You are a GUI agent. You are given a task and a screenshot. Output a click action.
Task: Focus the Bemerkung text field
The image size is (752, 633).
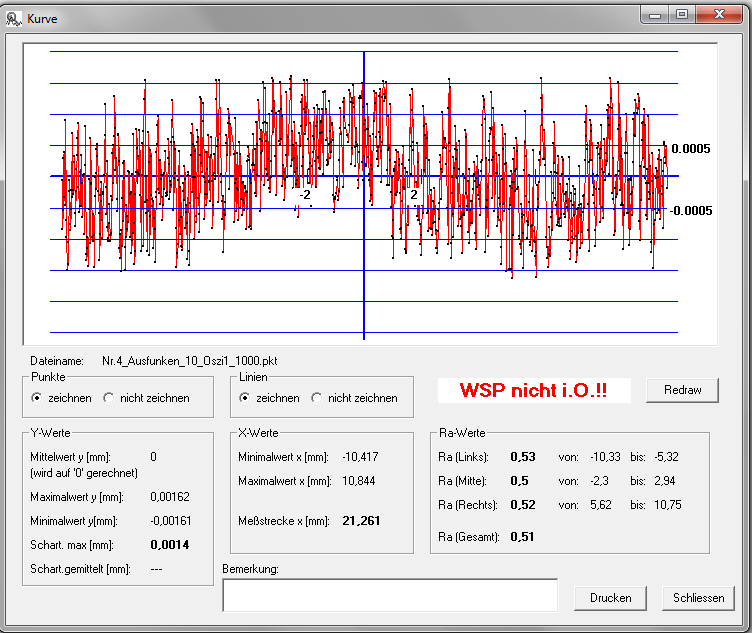coord(389,594)
